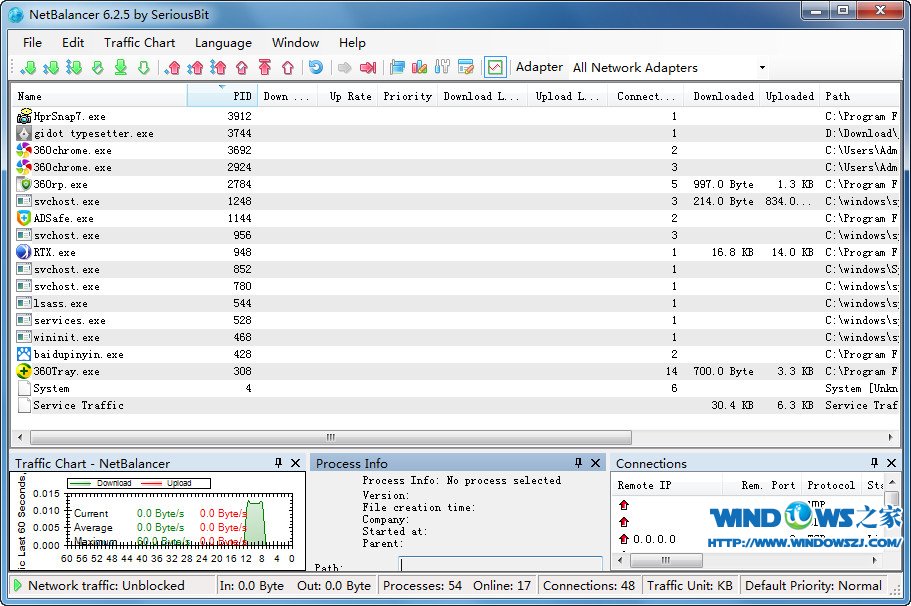
Task: Toggle auto-hide pin on Connections panel
Action: [874, 463]
